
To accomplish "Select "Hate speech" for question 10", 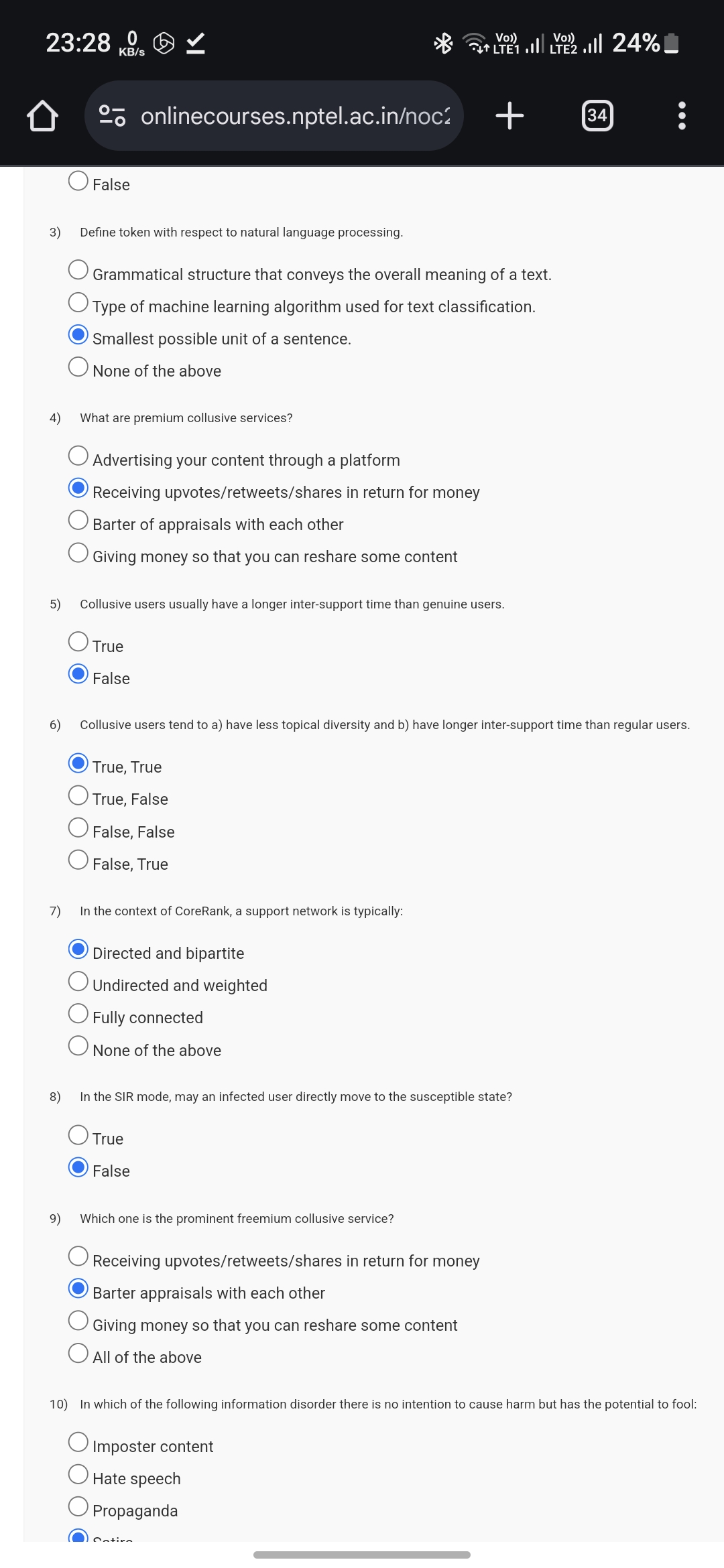I will (x=78, y=1474).
